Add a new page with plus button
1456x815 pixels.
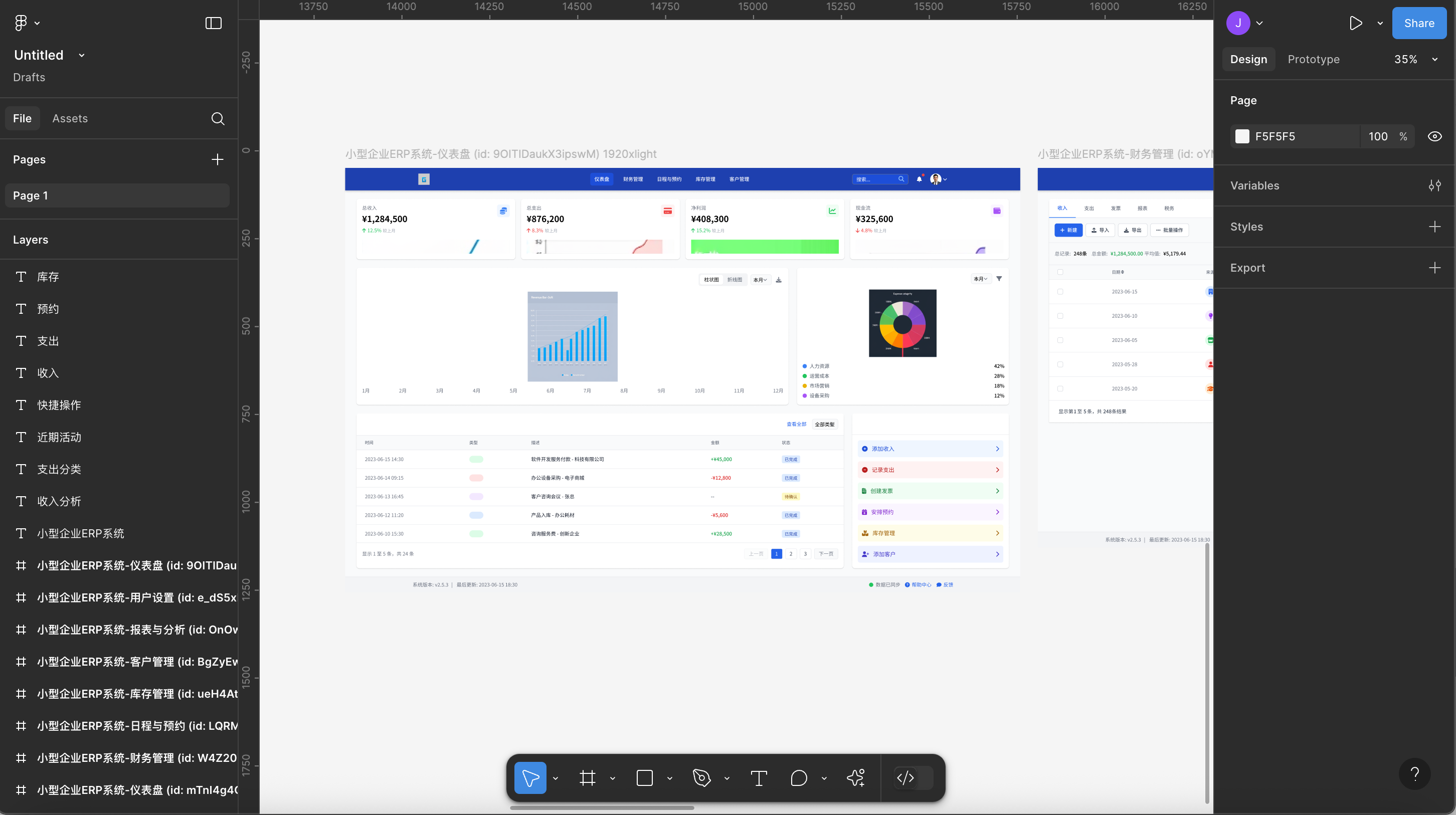[217, 159]
